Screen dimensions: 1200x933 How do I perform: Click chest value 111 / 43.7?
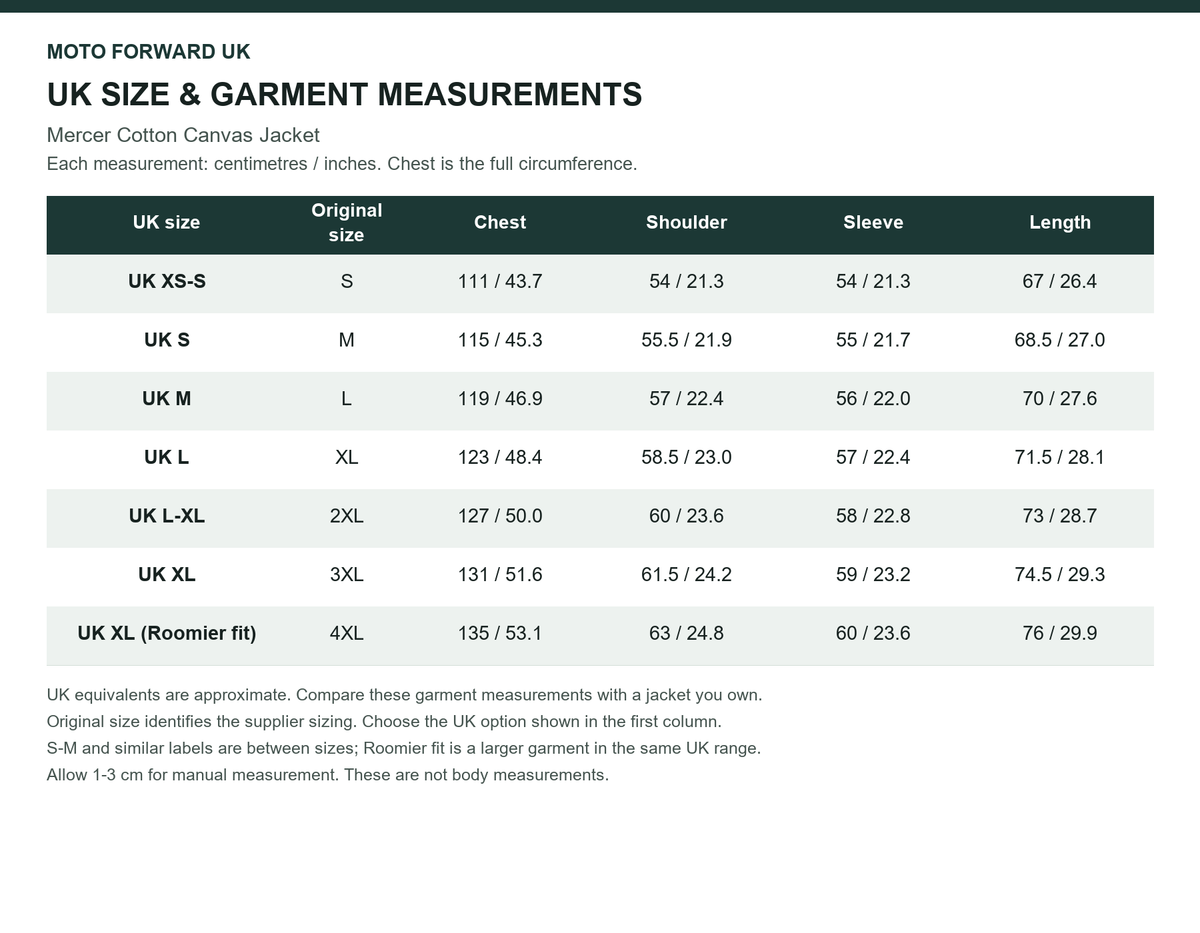point(500,281)
